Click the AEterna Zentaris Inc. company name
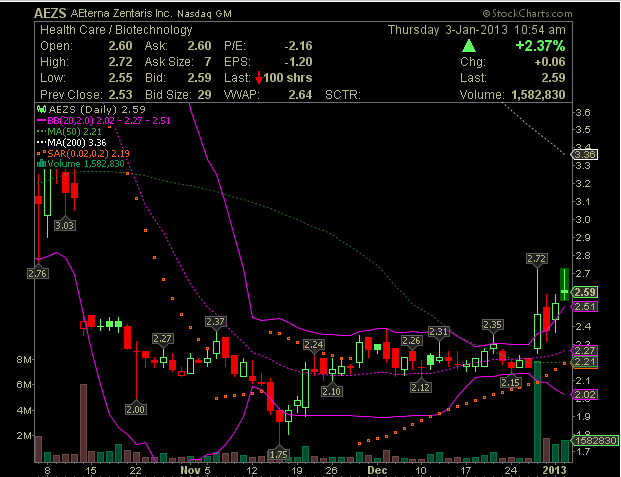 122,13
